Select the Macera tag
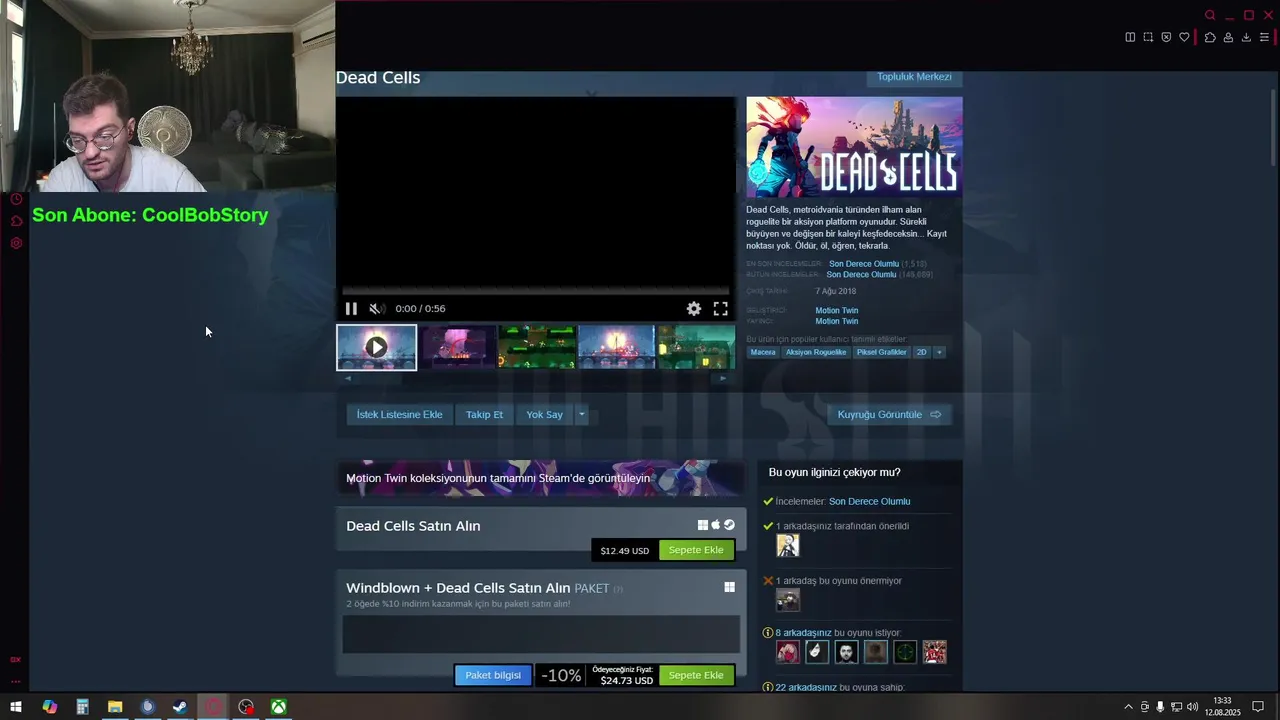 [x=763, y=352]
